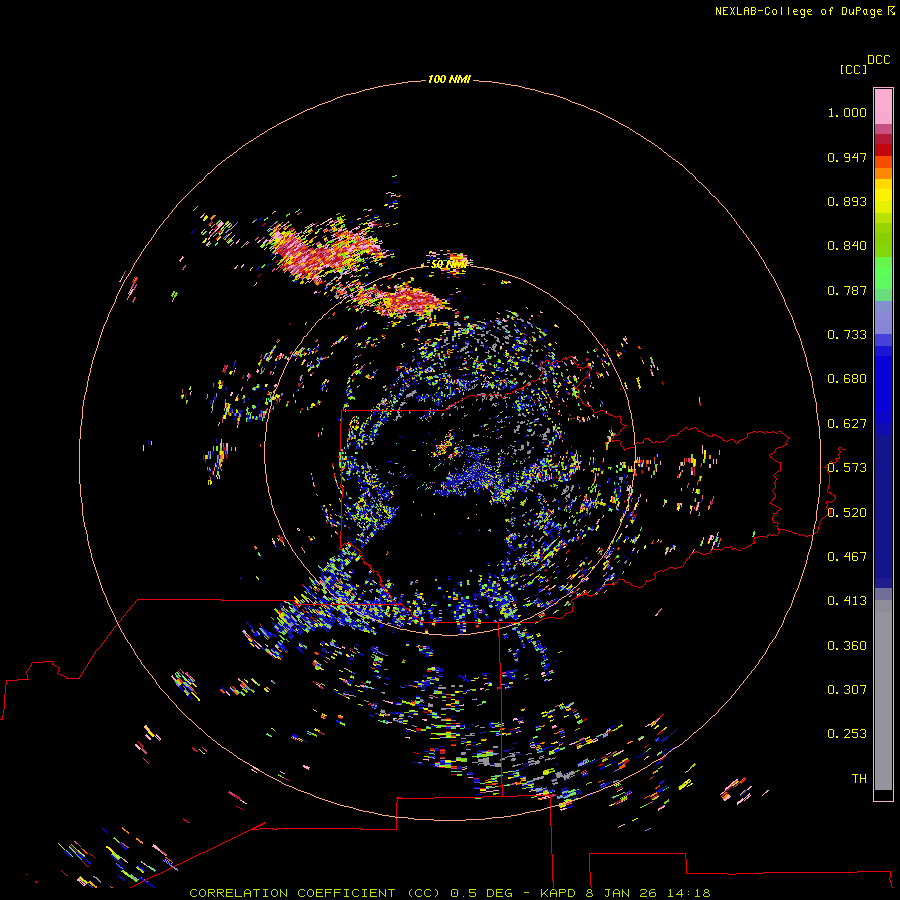
Task: Click the 0.840 legend value
Action: [x=847, y=246]
